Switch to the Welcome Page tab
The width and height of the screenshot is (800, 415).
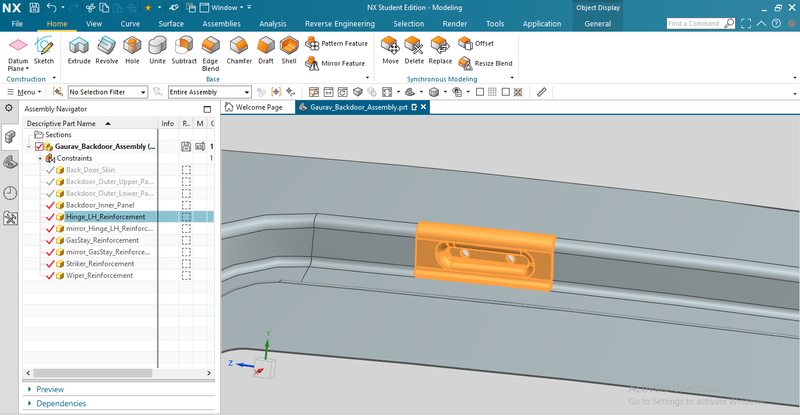click(258, 107)
